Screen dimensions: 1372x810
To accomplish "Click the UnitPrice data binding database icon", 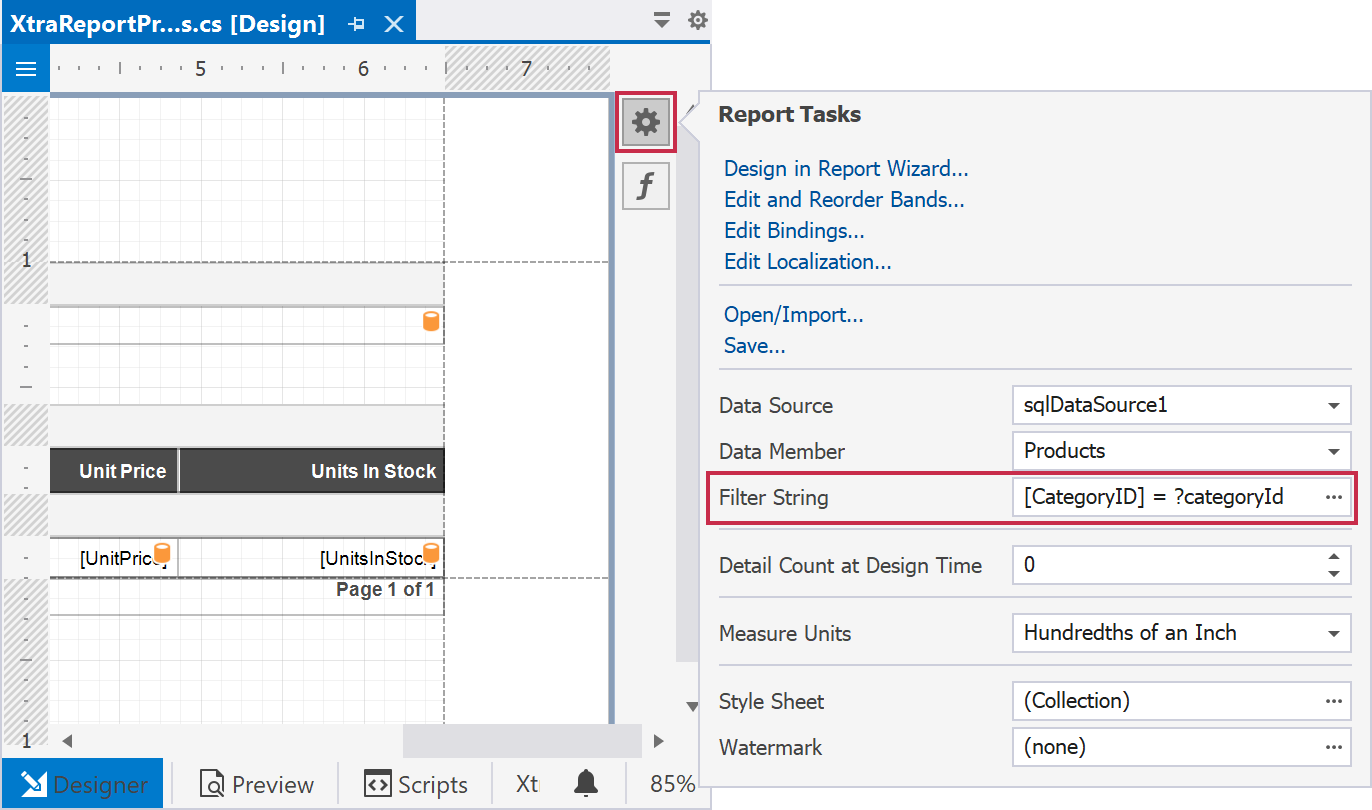I will [162, 554].
